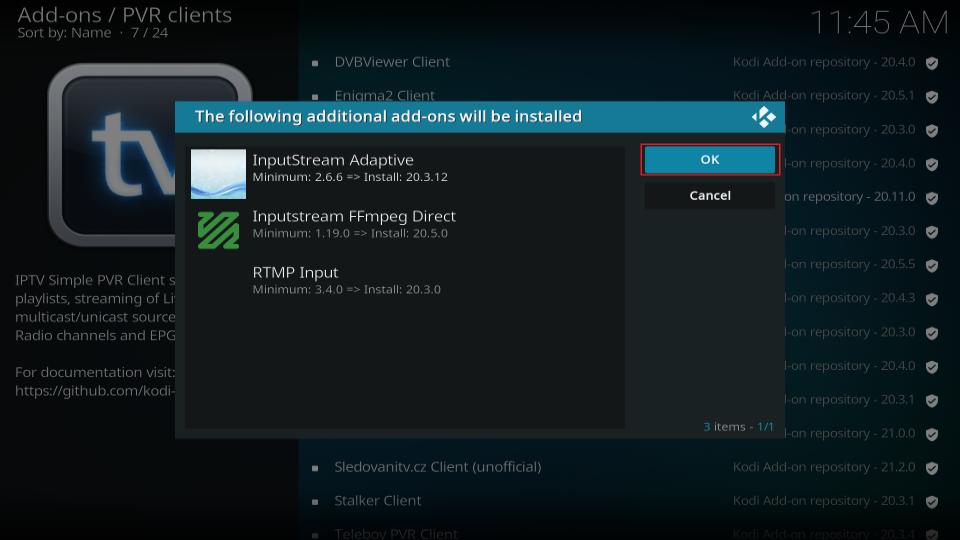
Task: Open DVBViewer Client in the background list
Action: pos(392,62)
